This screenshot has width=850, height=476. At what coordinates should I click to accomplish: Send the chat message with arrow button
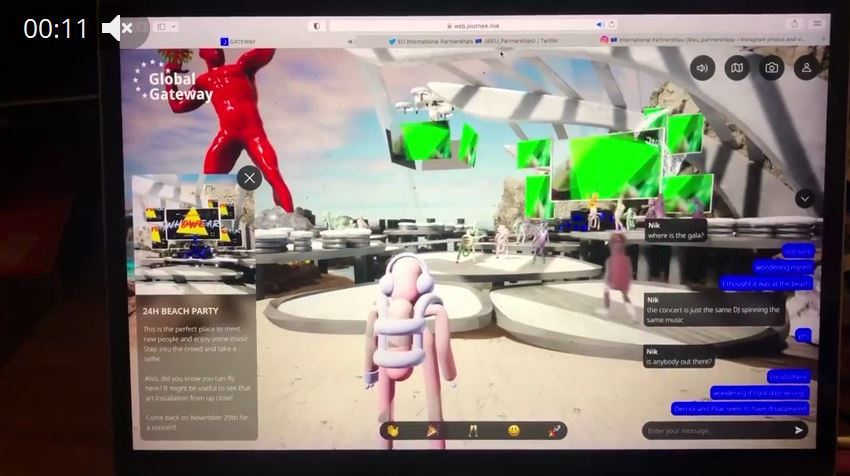pos(799,430)
